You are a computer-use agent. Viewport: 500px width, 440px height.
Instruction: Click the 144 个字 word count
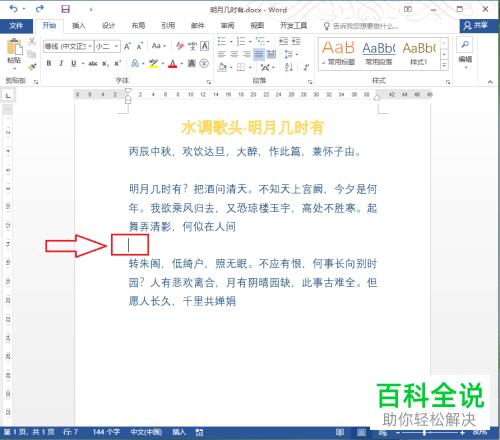[x=106, y=432]
